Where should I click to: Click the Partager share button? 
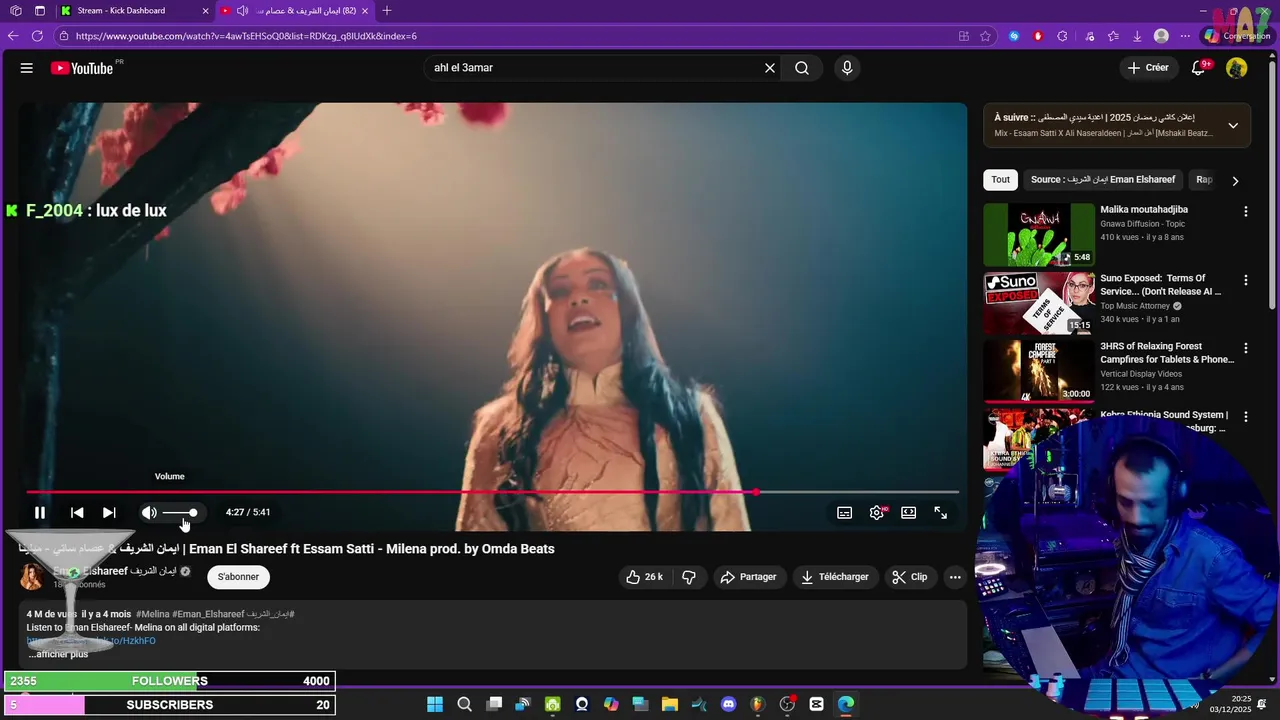749,577
